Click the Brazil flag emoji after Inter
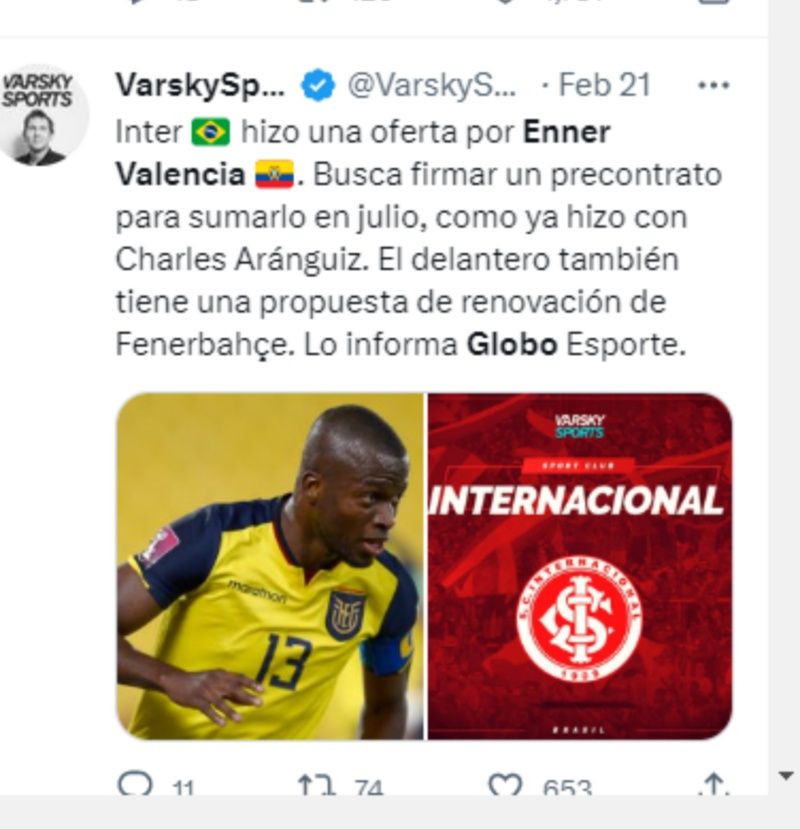This screenshot has height=829, width=800. (210, 132)
